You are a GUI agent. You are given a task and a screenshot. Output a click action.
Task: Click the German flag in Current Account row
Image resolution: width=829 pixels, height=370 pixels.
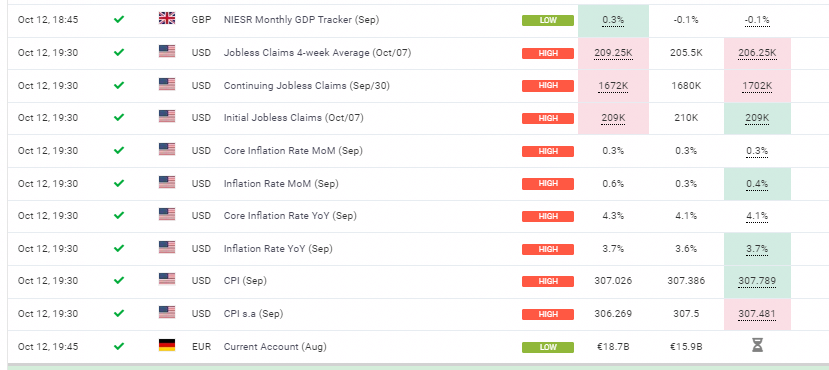pos(167,346)
